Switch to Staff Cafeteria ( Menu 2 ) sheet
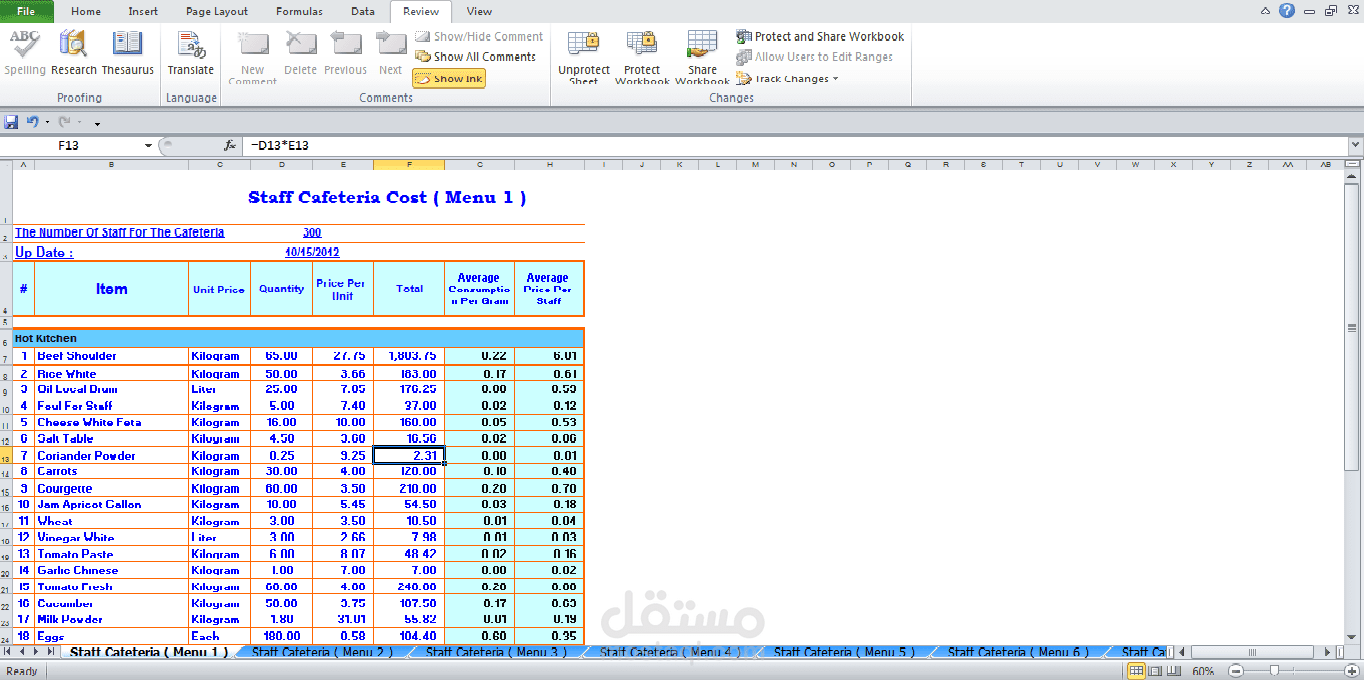This screenshot has height=680, width=1366. pyautogui.click(x=321, y=652)
